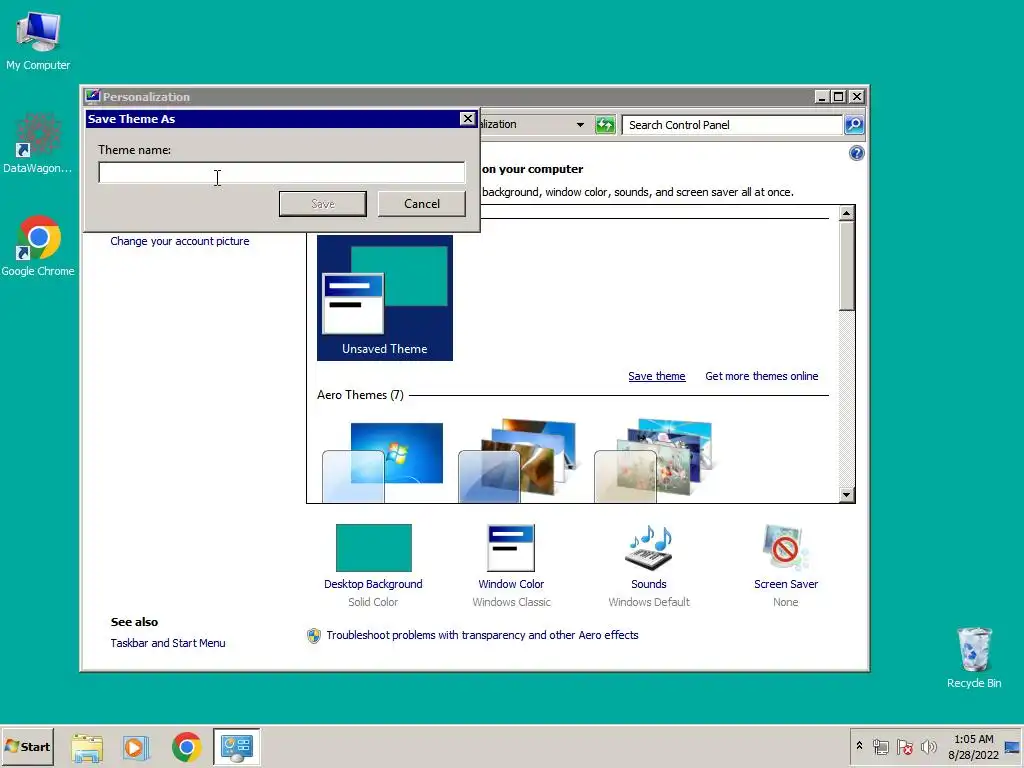Select the Characters Aero theme thumbnail
1024x768 pixels.
coord(655,460)
